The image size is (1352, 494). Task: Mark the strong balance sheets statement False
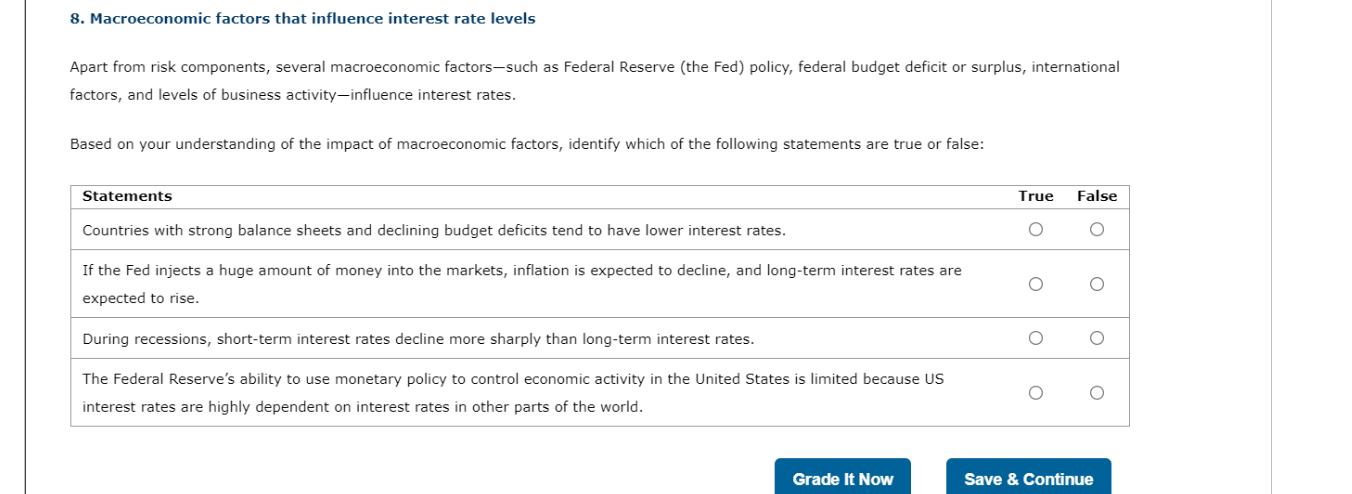click(1097, 230)
